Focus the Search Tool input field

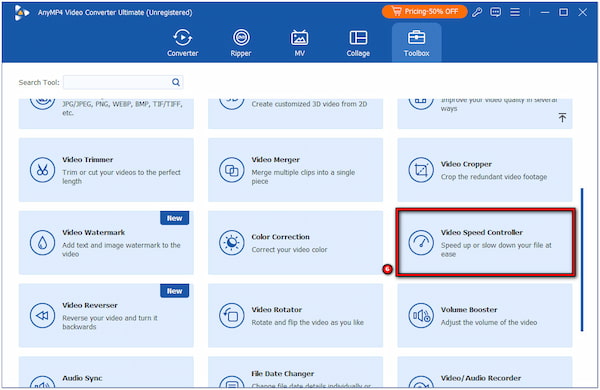pos(123,82)
